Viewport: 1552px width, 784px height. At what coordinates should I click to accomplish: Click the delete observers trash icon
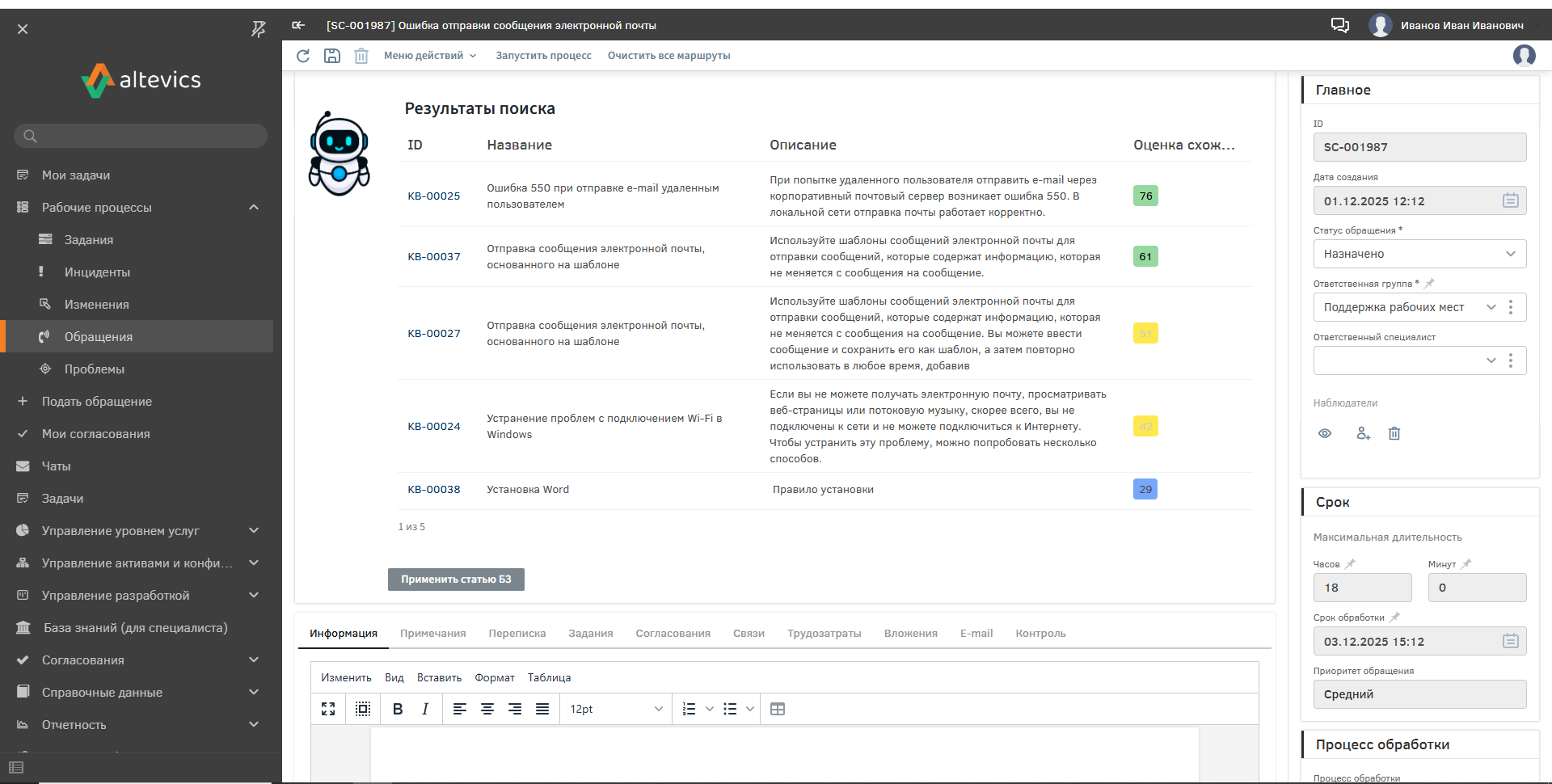(x=1394, y=433)
